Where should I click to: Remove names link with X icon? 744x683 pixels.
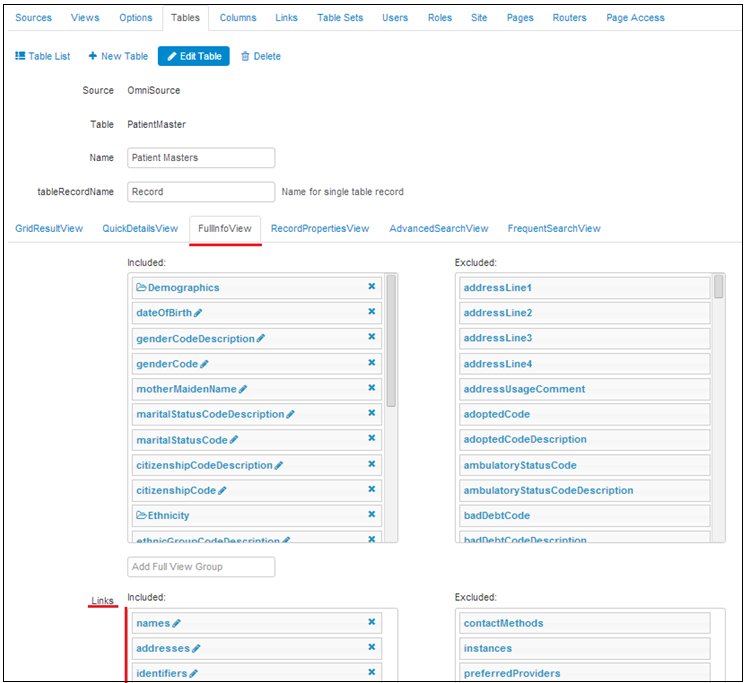coord(372,622)
